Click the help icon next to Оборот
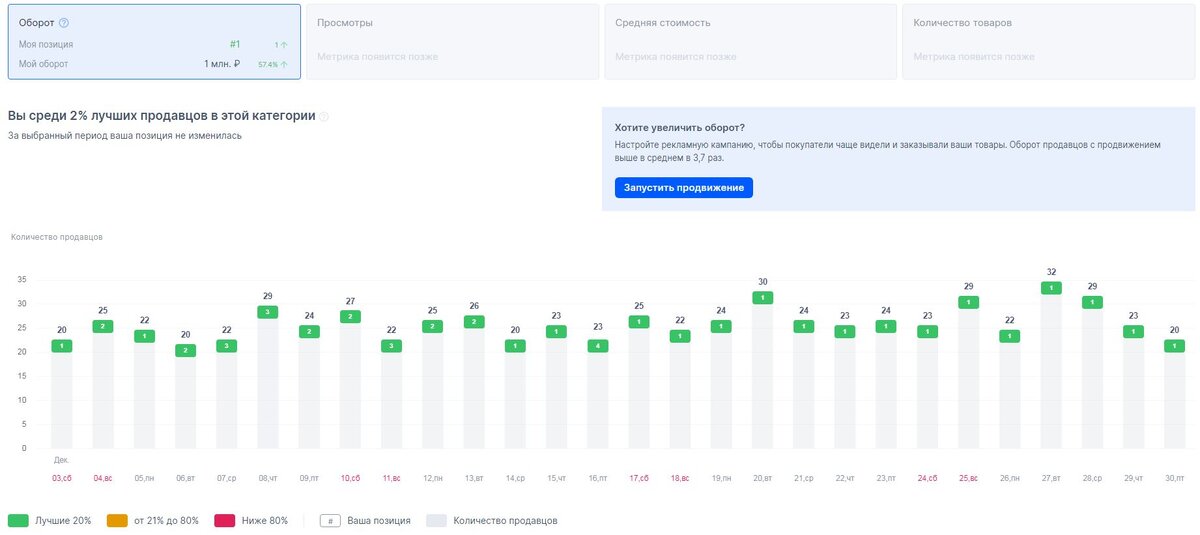This screenshot has height=535, width=1200. 64,23
